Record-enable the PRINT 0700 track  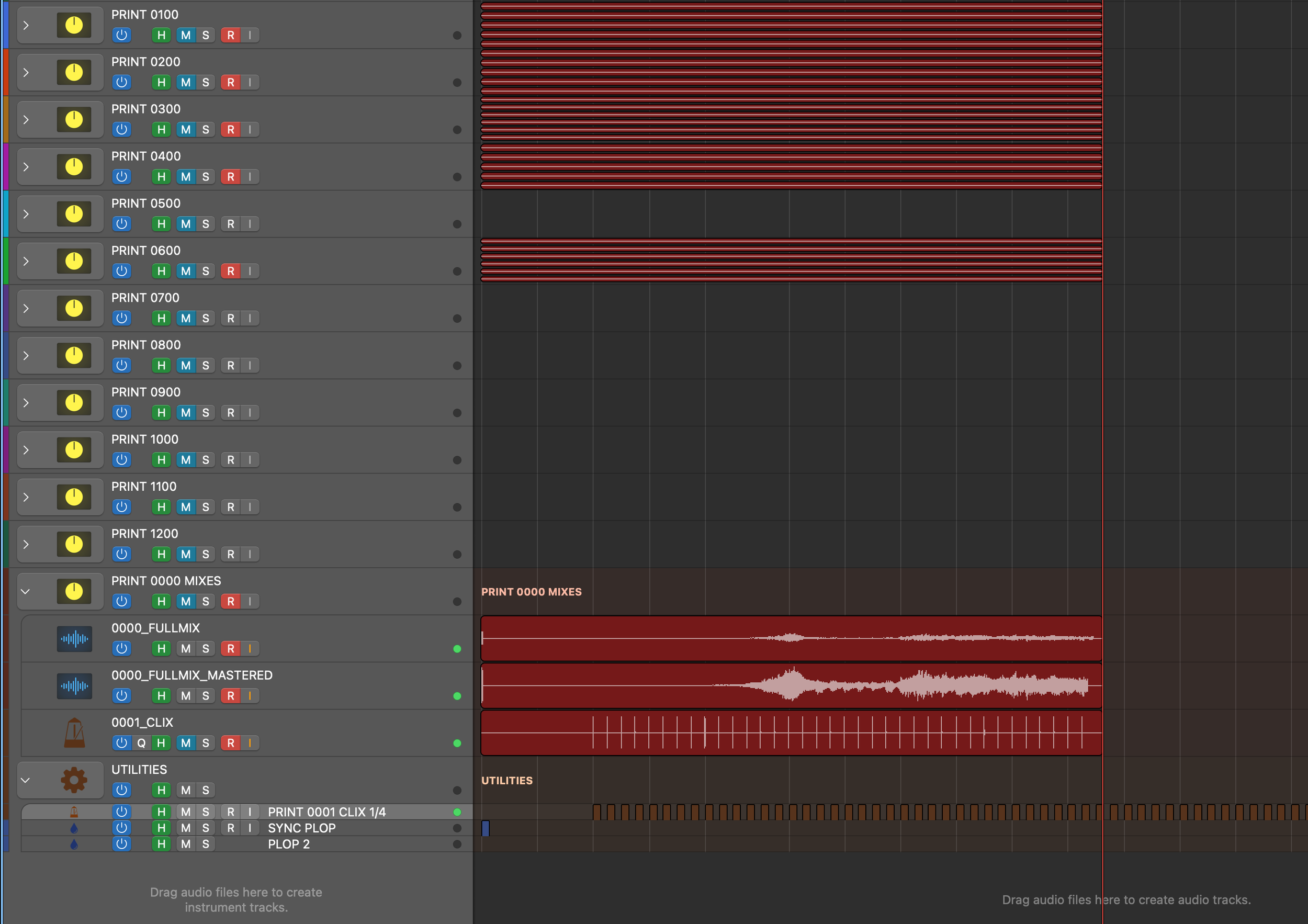230,319
